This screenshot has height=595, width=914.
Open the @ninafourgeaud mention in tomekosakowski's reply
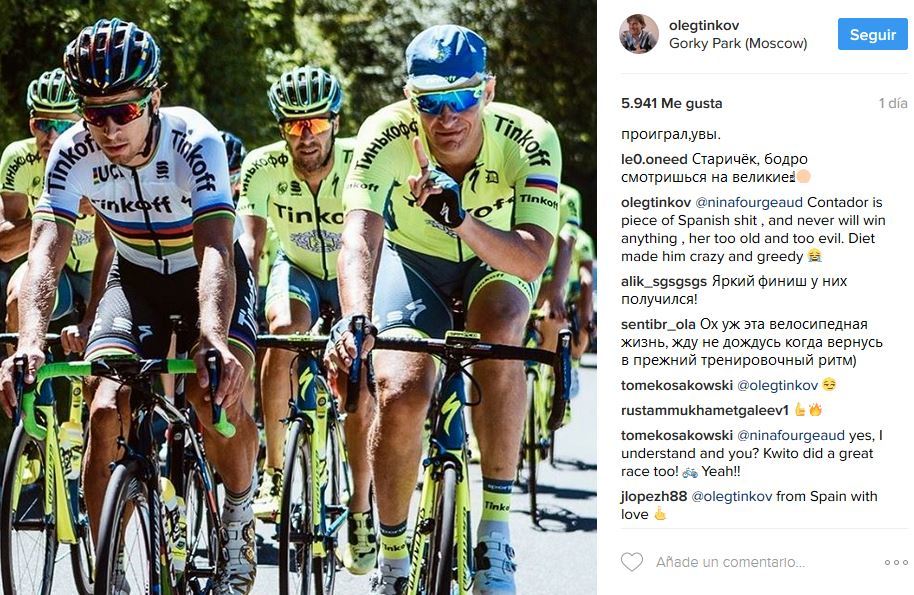[x=790, y=435]
